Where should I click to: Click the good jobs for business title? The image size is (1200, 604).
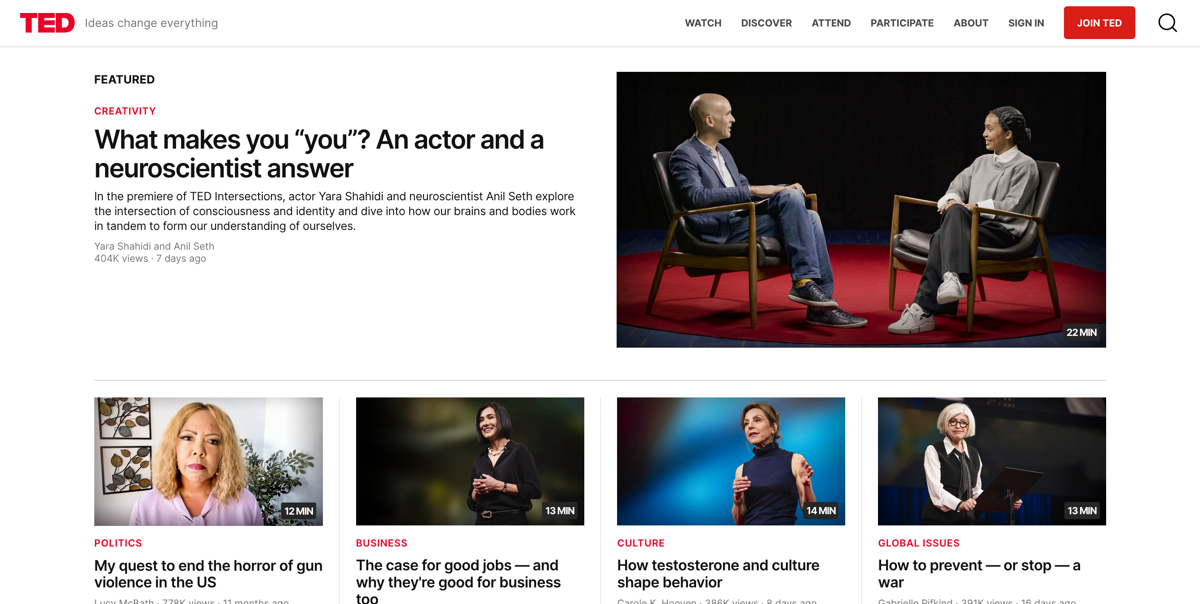457,581
